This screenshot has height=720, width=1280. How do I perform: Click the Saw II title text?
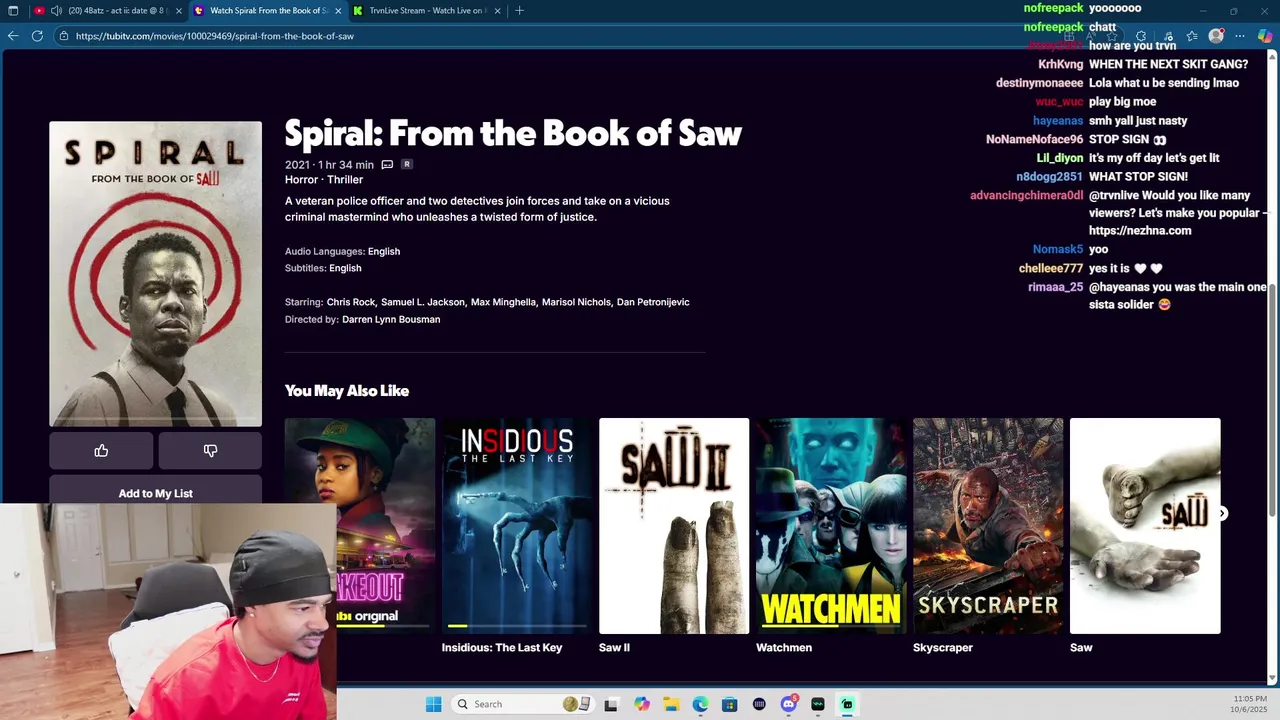(x=614, y=648)
